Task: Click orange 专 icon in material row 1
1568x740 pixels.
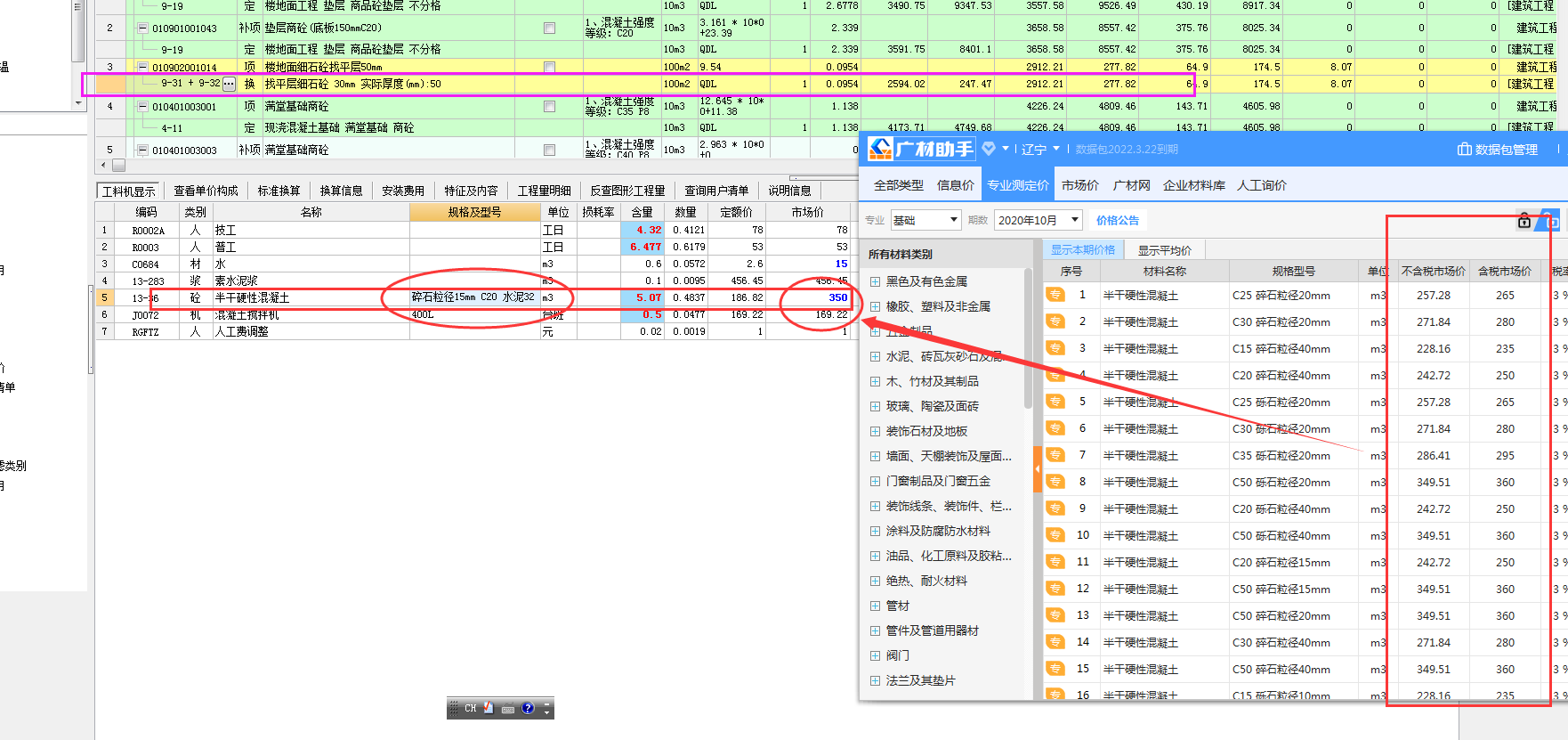Action: pos(1055,295)
